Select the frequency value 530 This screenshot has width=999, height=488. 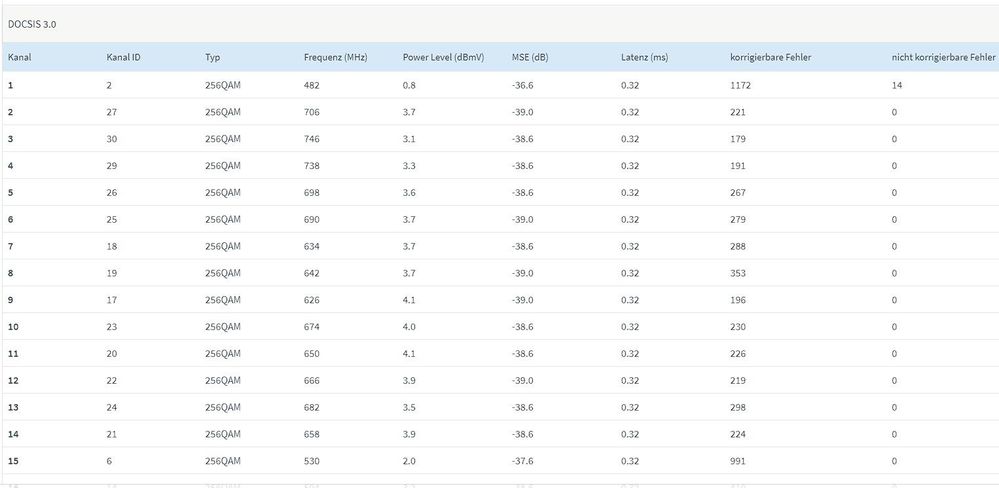pos(311,461)
